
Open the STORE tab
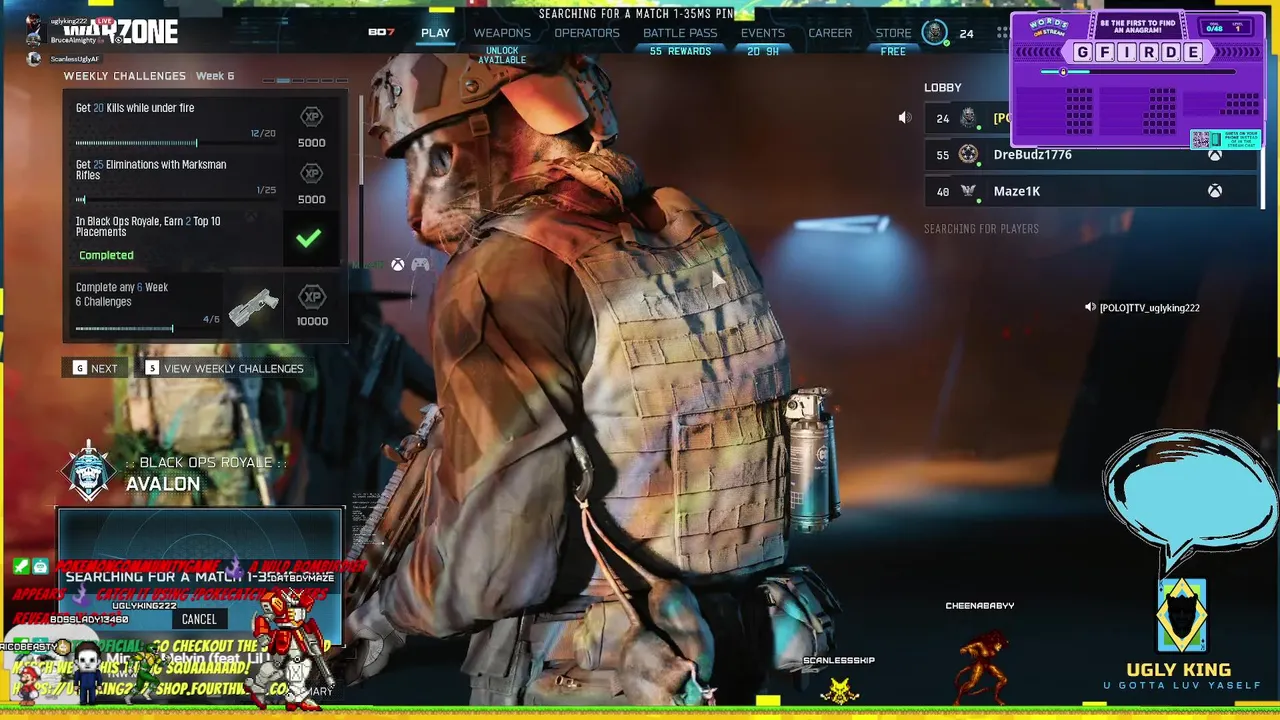click(893, 33)
